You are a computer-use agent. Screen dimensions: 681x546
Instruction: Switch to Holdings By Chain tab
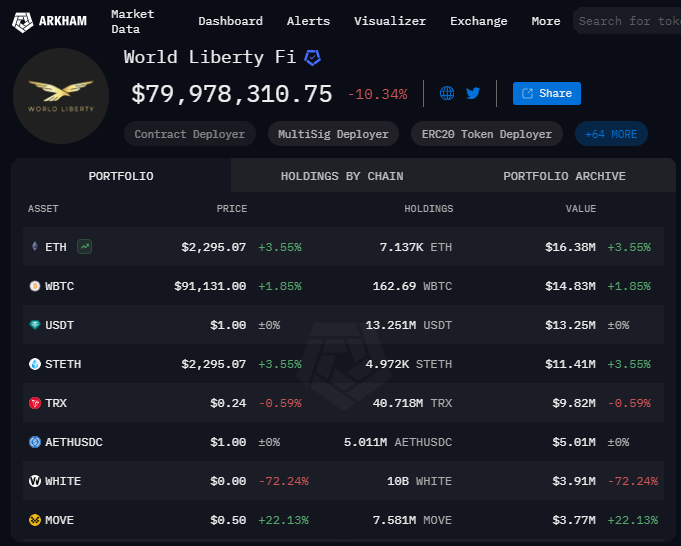pyautogui.click(x=342, y=176)
